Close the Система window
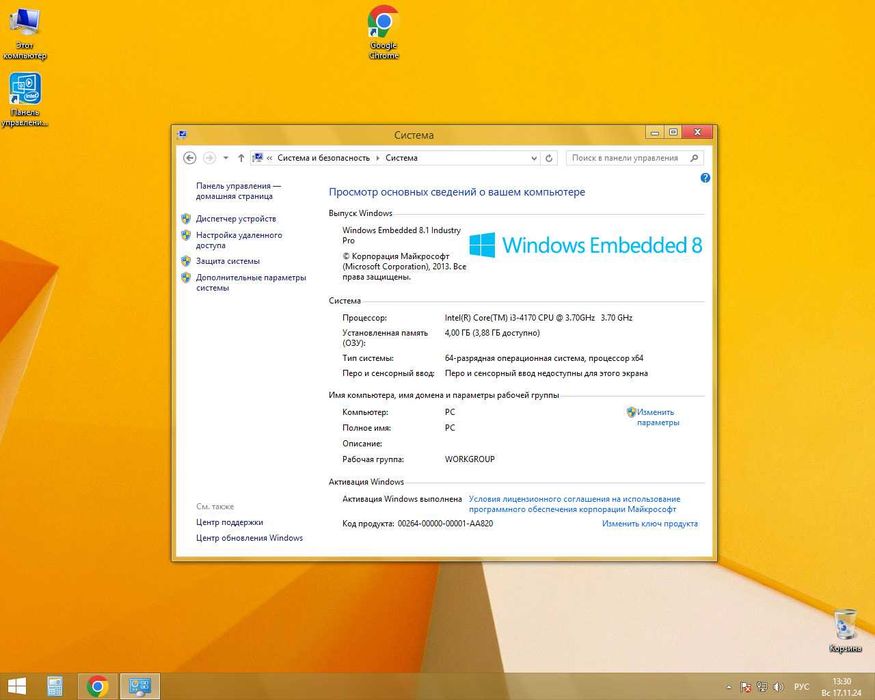The height and width of the screenshot is (700, 875). (698, 132)
